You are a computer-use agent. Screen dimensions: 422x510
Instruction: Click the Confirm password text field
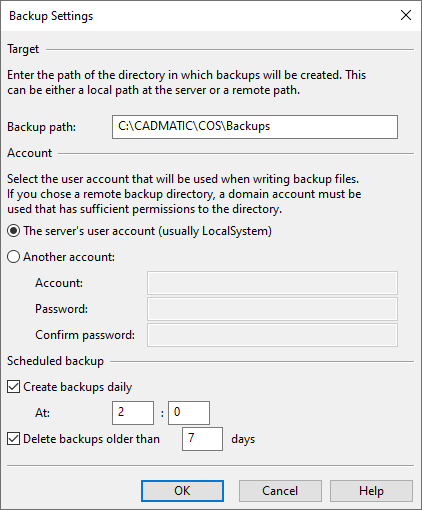272,335
